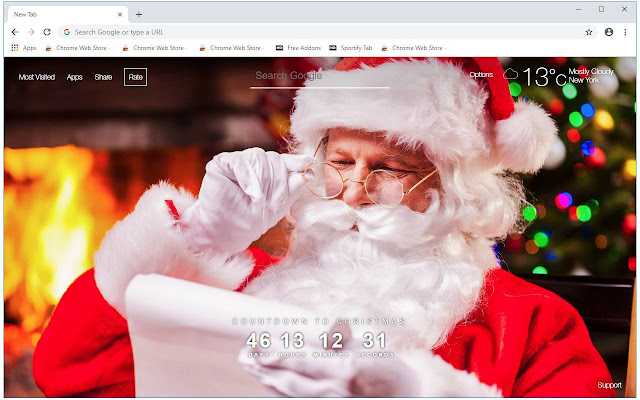The width and height of the screenshot is (640, 400).
Task: Click the Mostly Cloudy weather text
Action: [591, 71]
